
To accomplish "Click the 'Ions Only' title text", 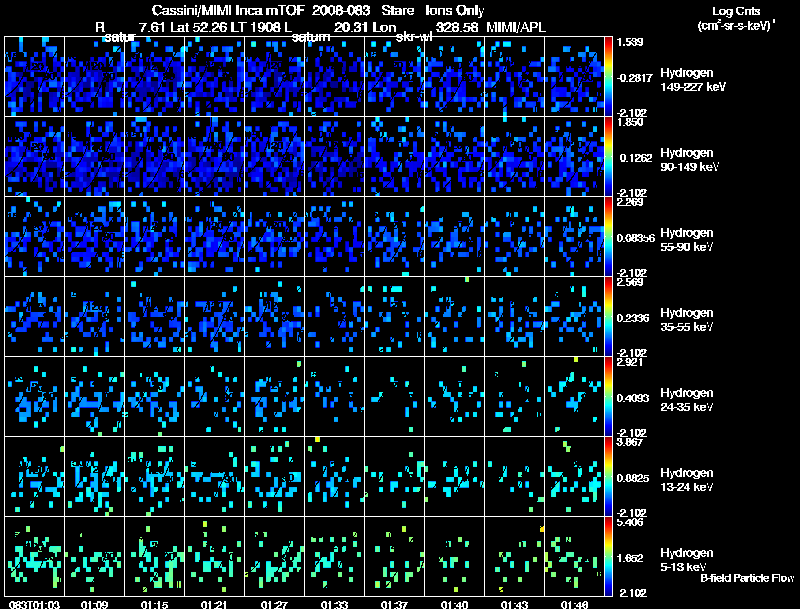I will pyautogui.click(x=455, y=11).
